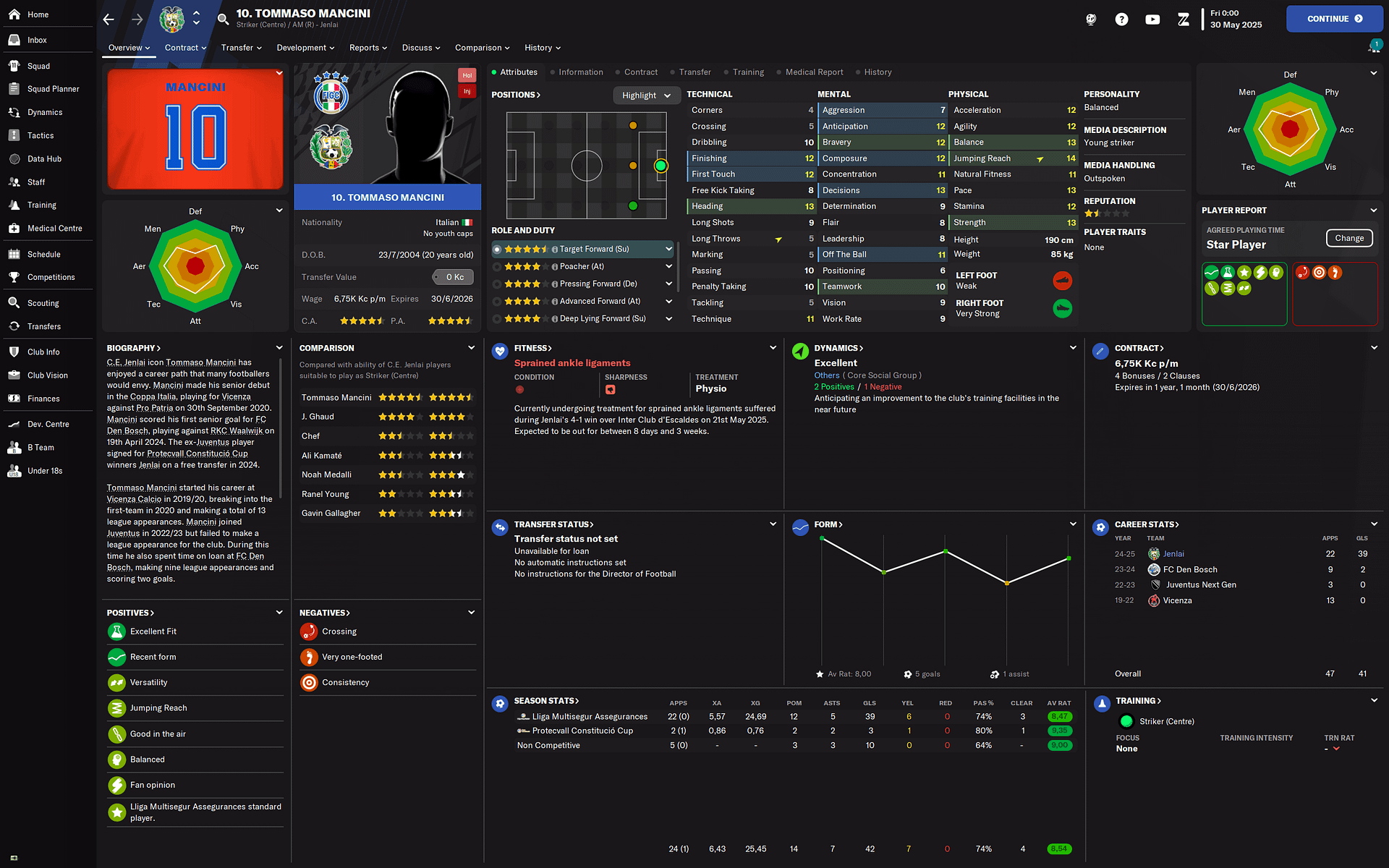Open the Comparison menu dropdown
The image size is (1389, 868).
tap(482, 48)
